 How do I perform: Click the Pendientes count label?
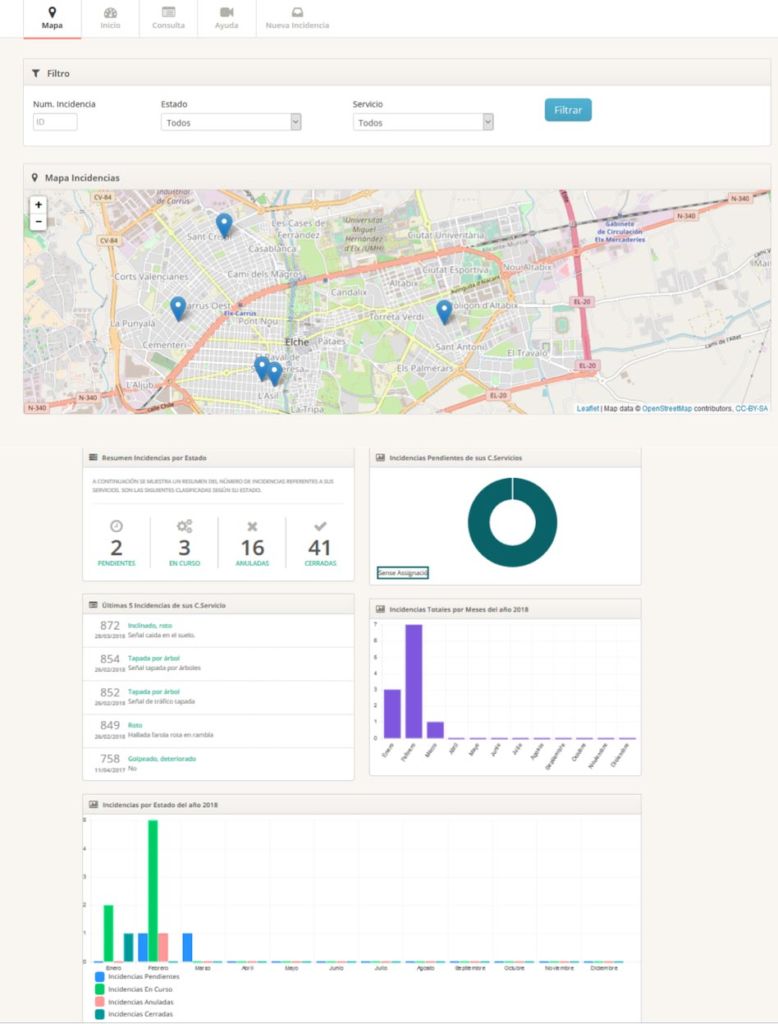[x=116, y=563]
